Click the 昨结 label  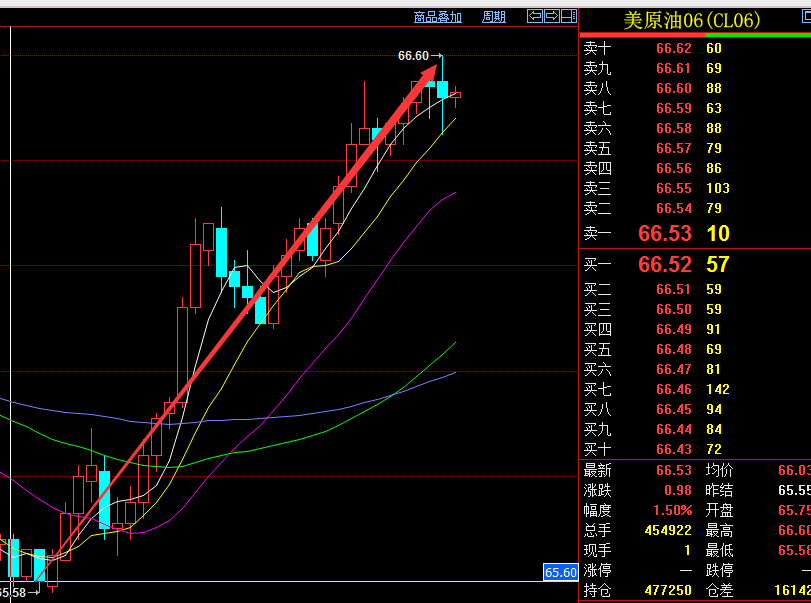(x=719, y=490)
